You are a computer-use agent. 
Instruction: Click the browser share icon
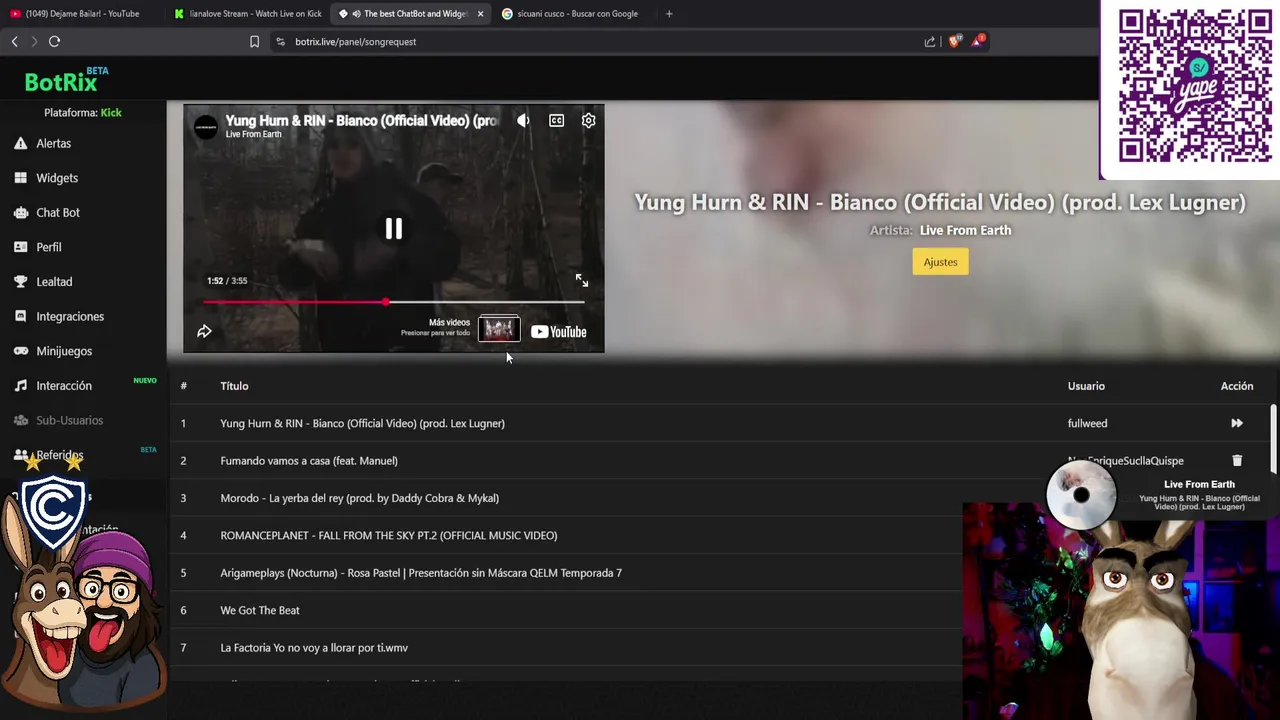[x=930, y=42]
